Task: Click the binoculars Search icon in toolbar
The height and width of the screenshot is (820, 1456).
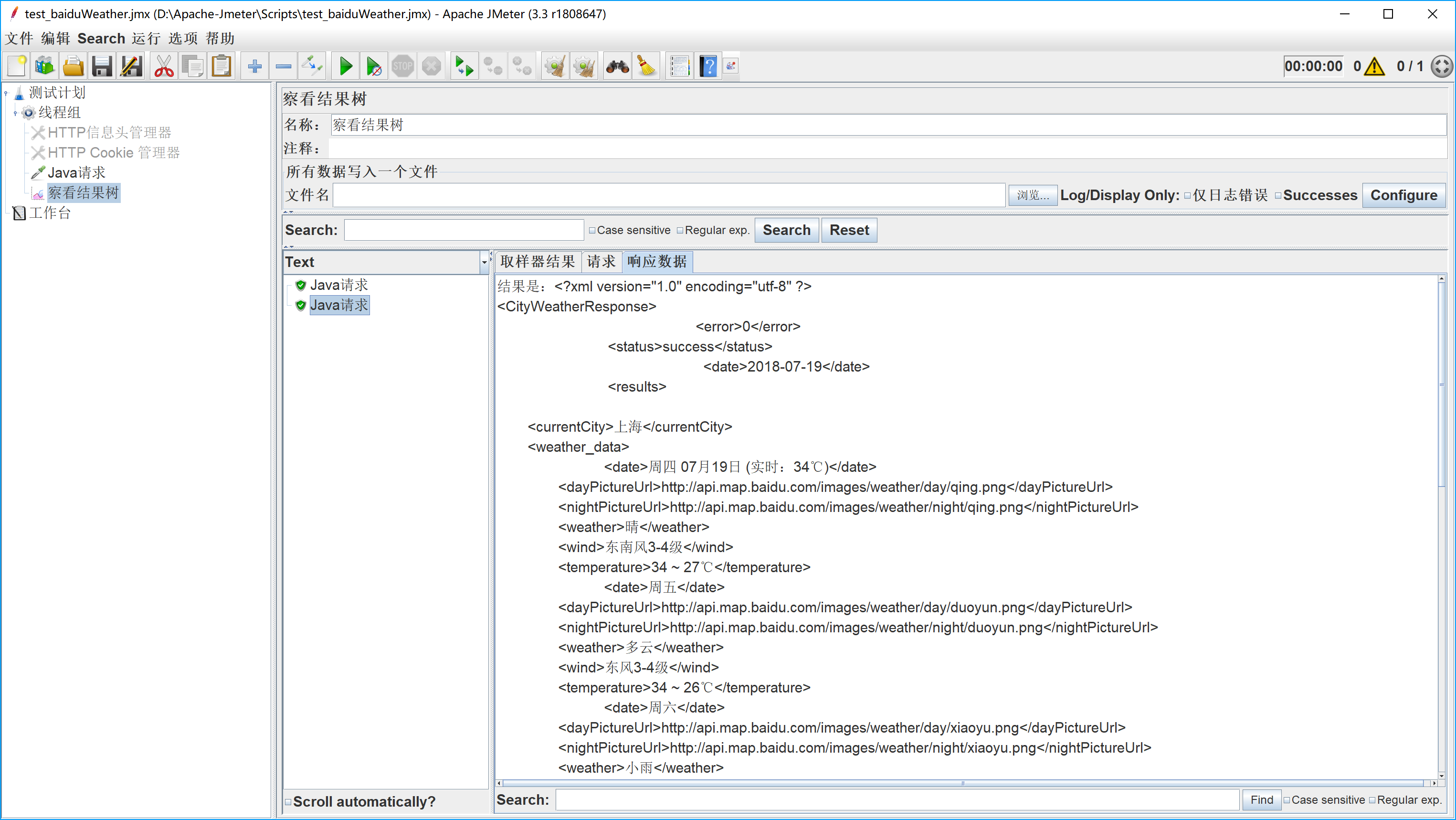Action: 617,66
